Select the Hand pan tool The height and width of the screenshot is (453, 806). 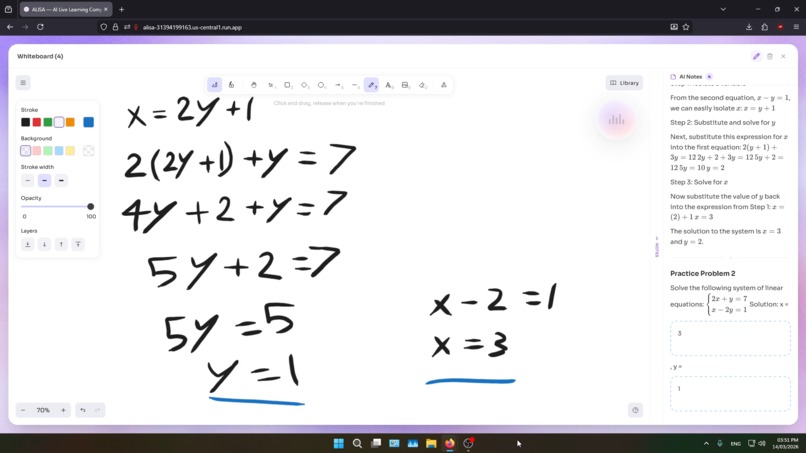(253, 85)
